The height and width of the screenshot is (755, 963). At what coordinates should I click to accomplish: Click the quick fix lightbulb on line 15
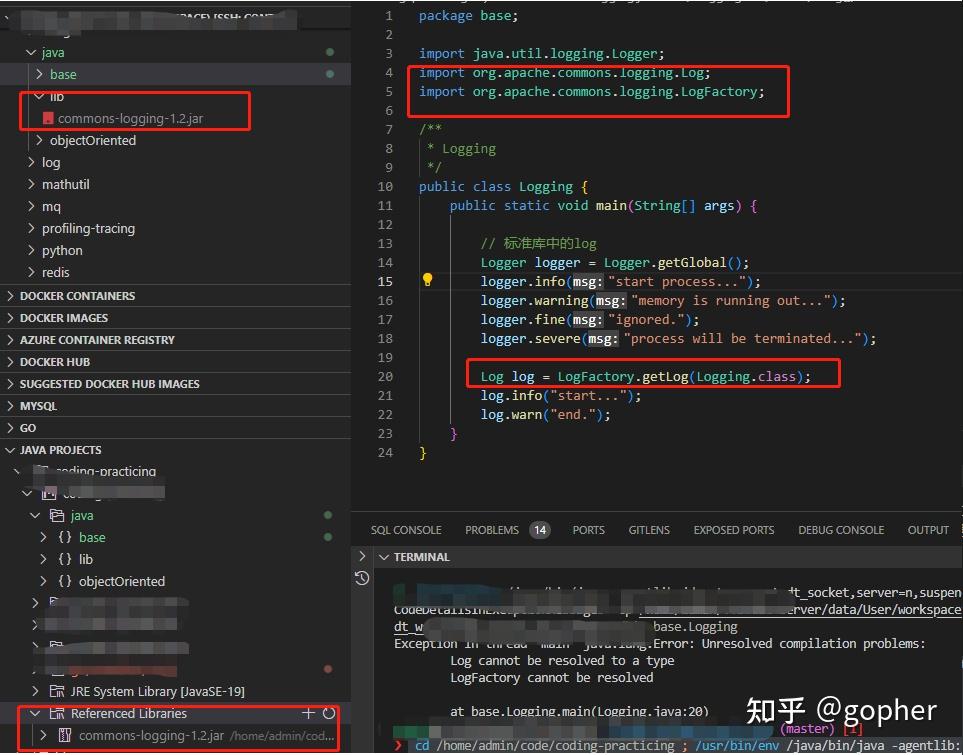(x=428, y=281)
